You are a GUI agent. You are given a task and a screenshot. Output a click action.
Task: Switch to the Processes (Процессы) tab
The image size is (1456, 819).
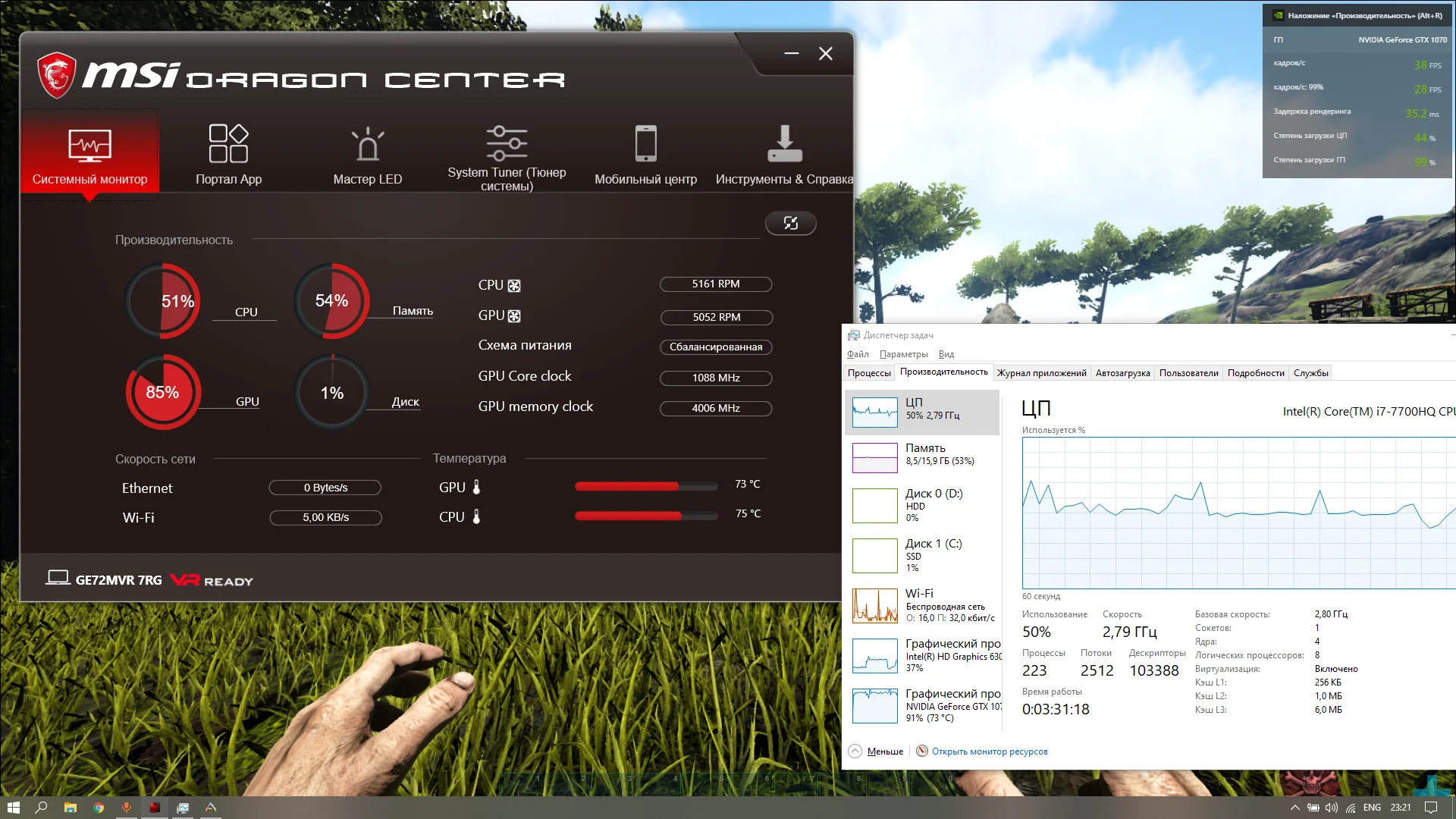pyautogui.click(x=869, y=373)
